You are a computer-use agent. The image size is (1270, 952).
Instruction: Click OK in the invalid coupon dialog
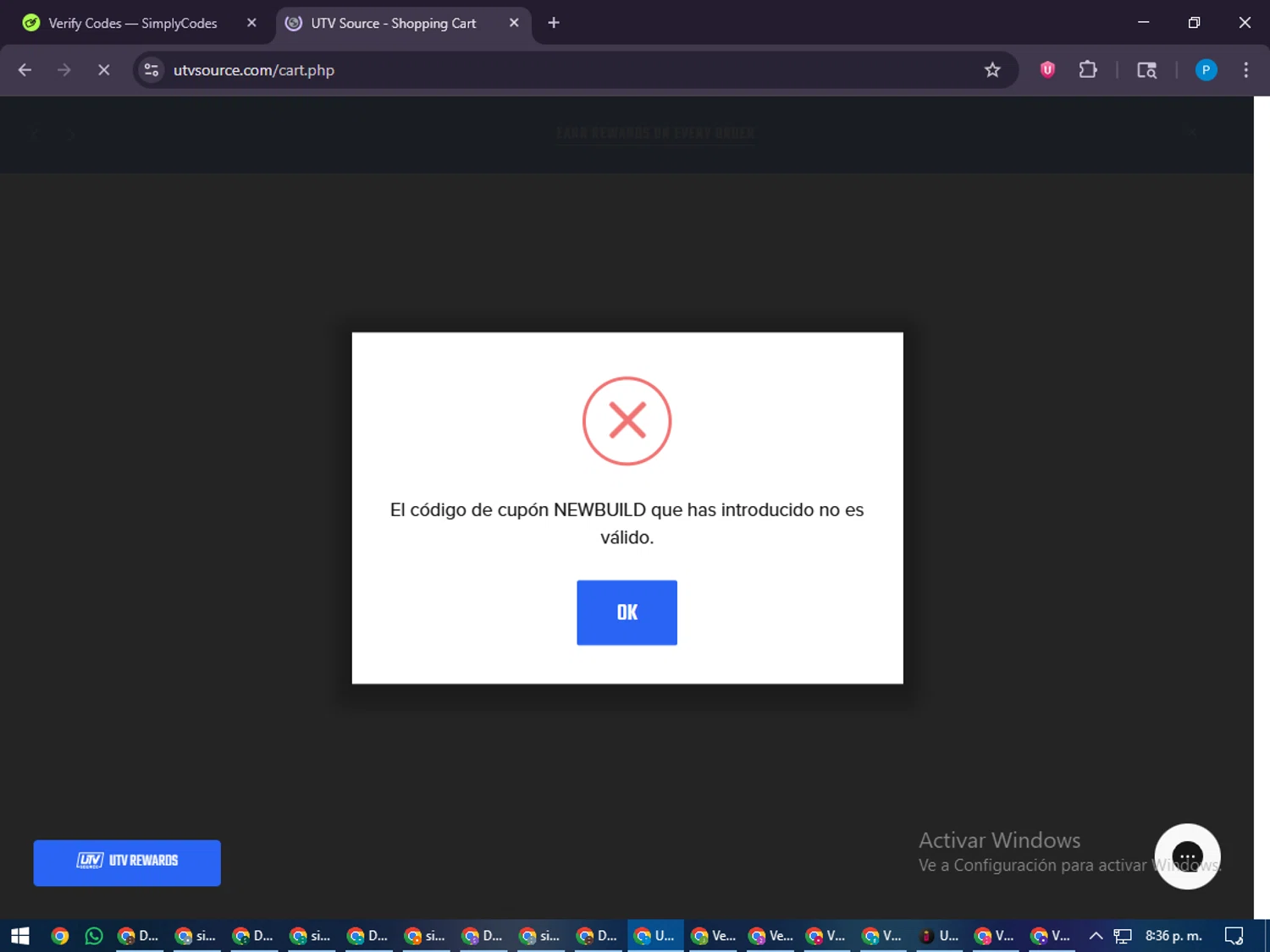coord(627,613)
